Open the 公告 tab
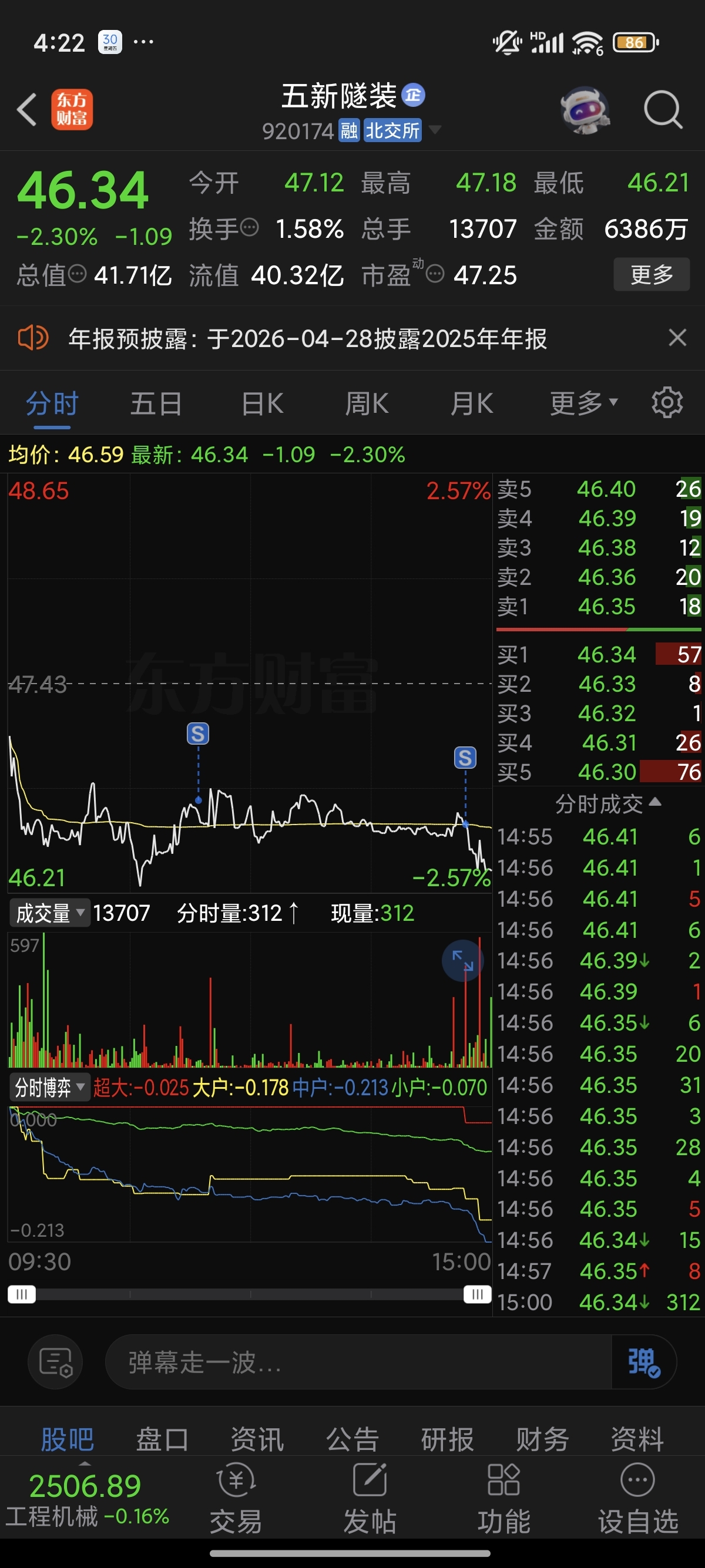Screen dimensions: 705x1568 coord(352,1439)
